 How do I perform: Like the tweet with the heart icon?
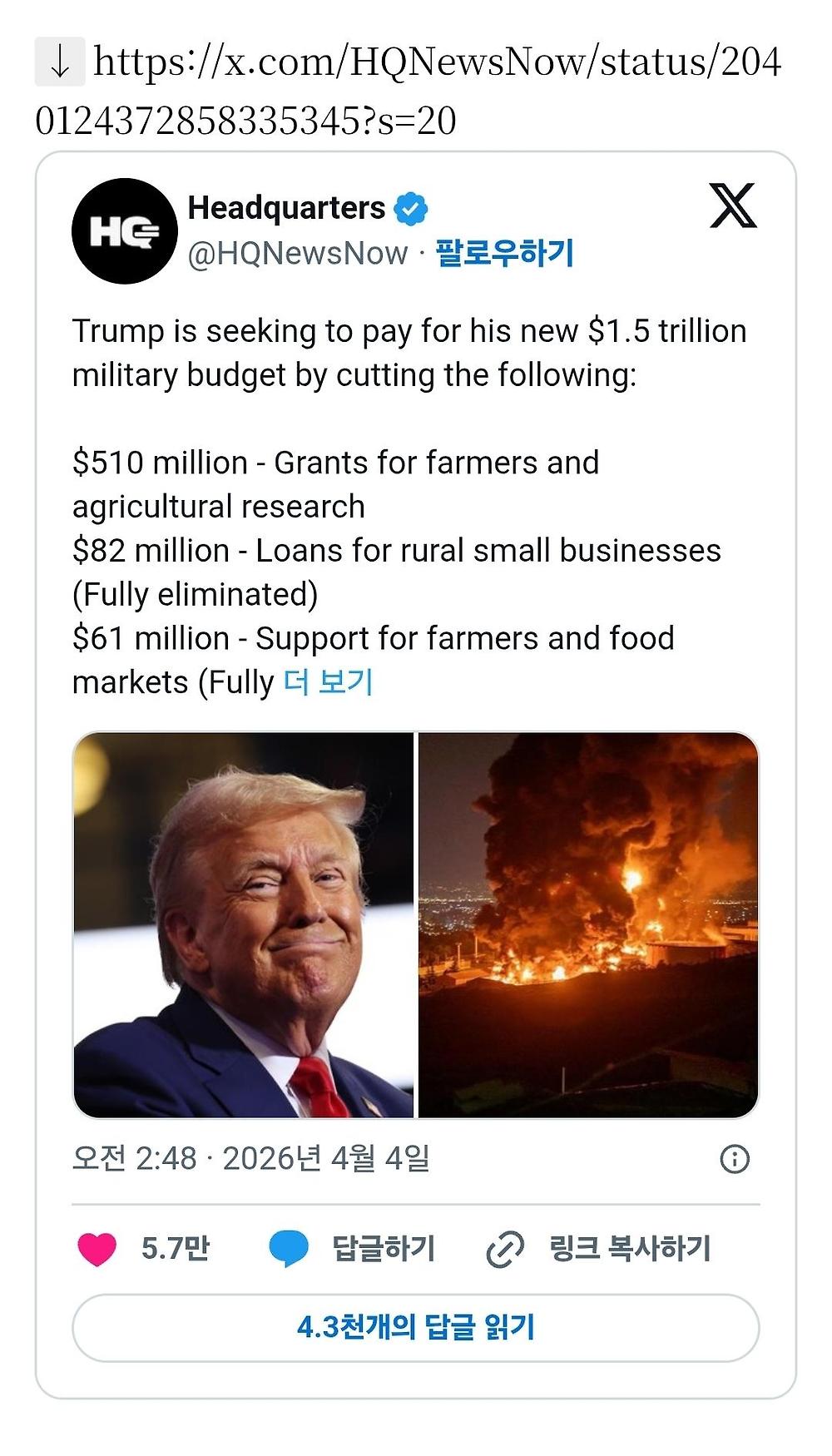click(x=97, y=1249)
